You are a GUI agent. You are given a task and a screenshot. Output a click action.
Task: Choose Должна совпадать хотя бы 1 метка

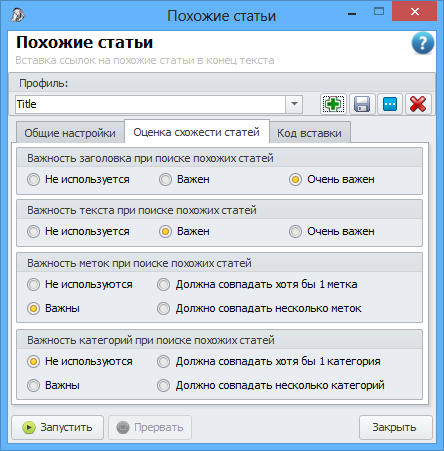(x=257, y=285)
